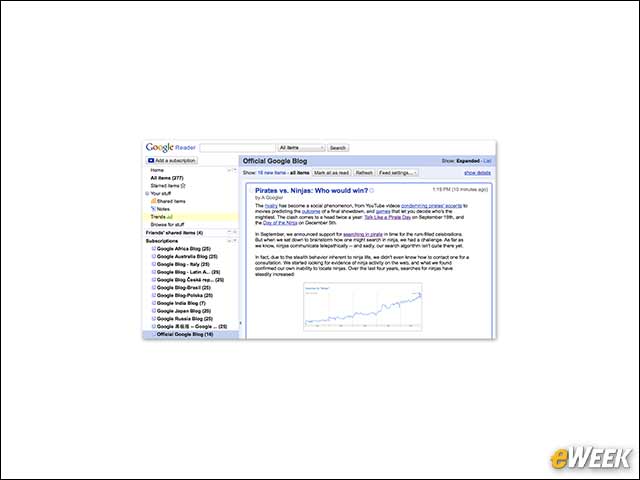Open Home in the sidebar
Viewport: 640px width, 480px height.
point(157,170)
